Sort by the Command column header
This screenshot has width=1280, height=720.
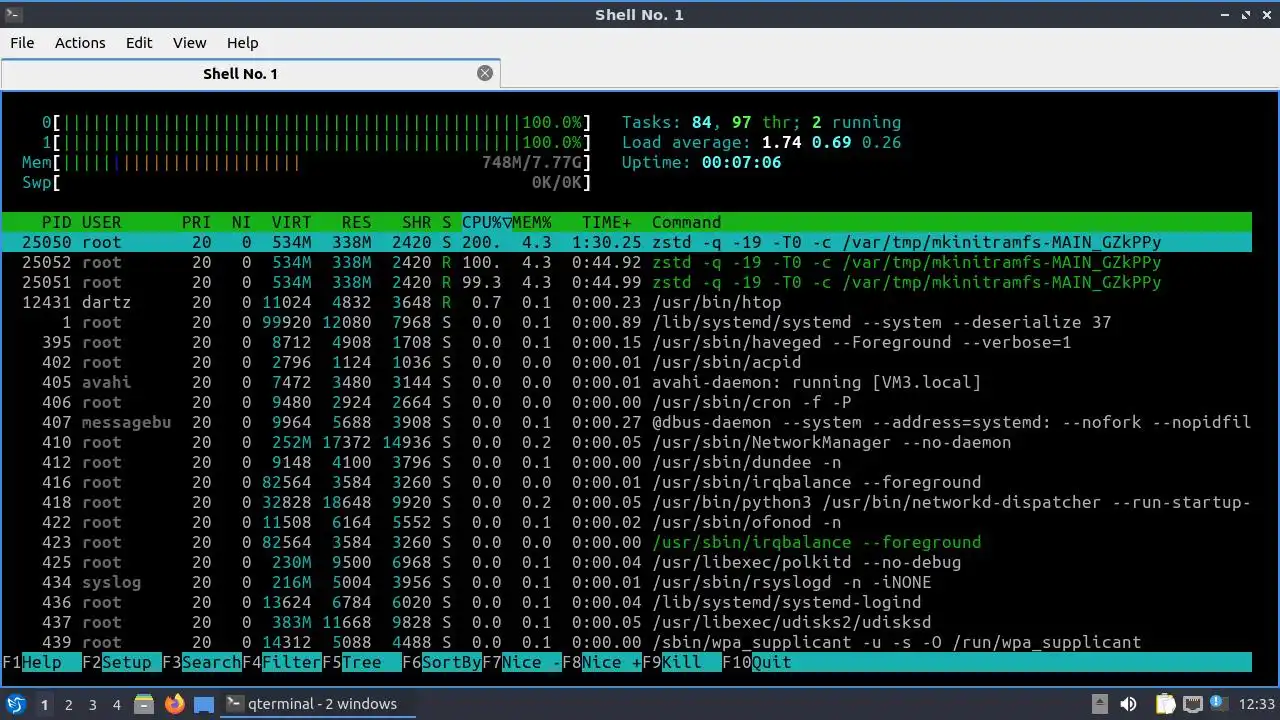[x=687, y=222]
